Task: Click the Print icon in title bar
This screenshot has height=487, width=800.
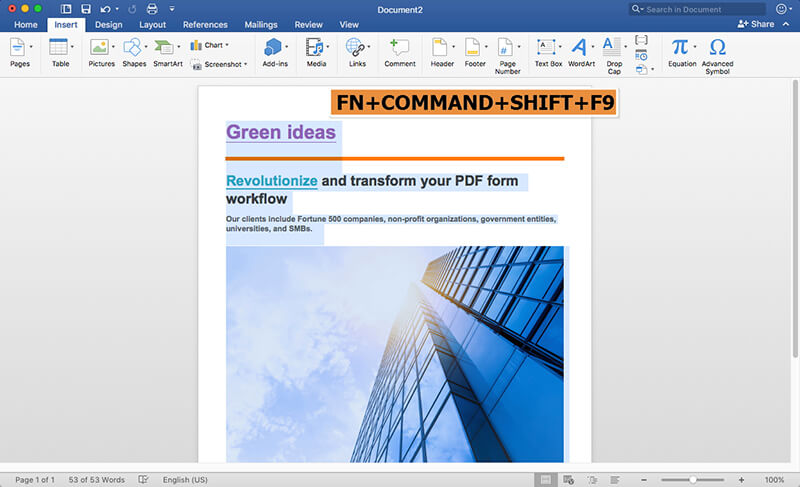Action: [x=152, y=8]
